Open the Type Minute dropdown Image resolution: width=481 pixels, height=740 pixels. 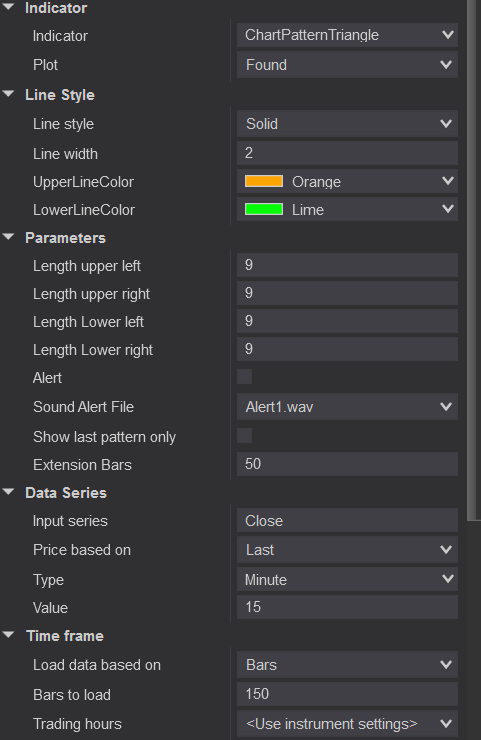pos(347,579)
